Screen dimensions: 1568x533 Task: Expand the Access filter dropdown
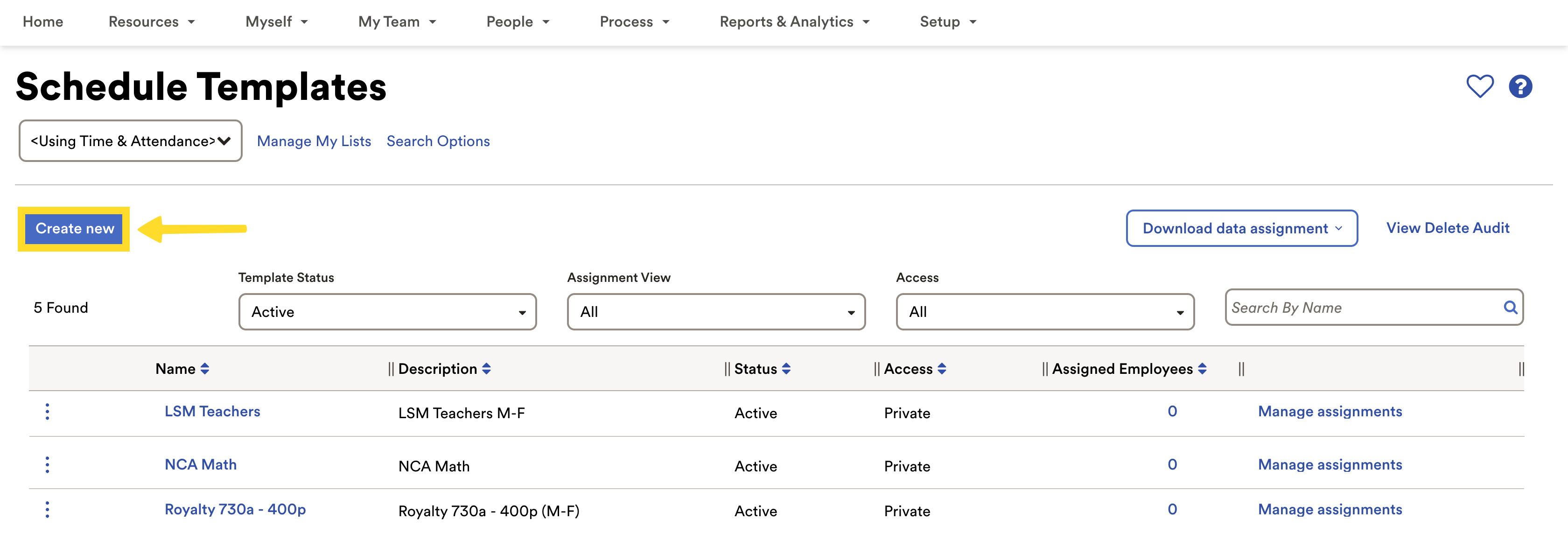[x=1045, y=311]
